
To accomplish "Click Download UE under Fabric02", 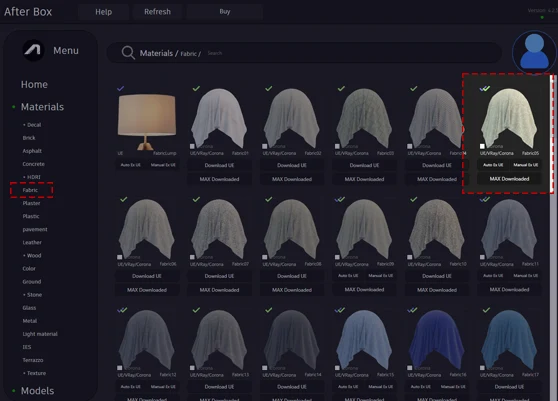I will (292, 165).
